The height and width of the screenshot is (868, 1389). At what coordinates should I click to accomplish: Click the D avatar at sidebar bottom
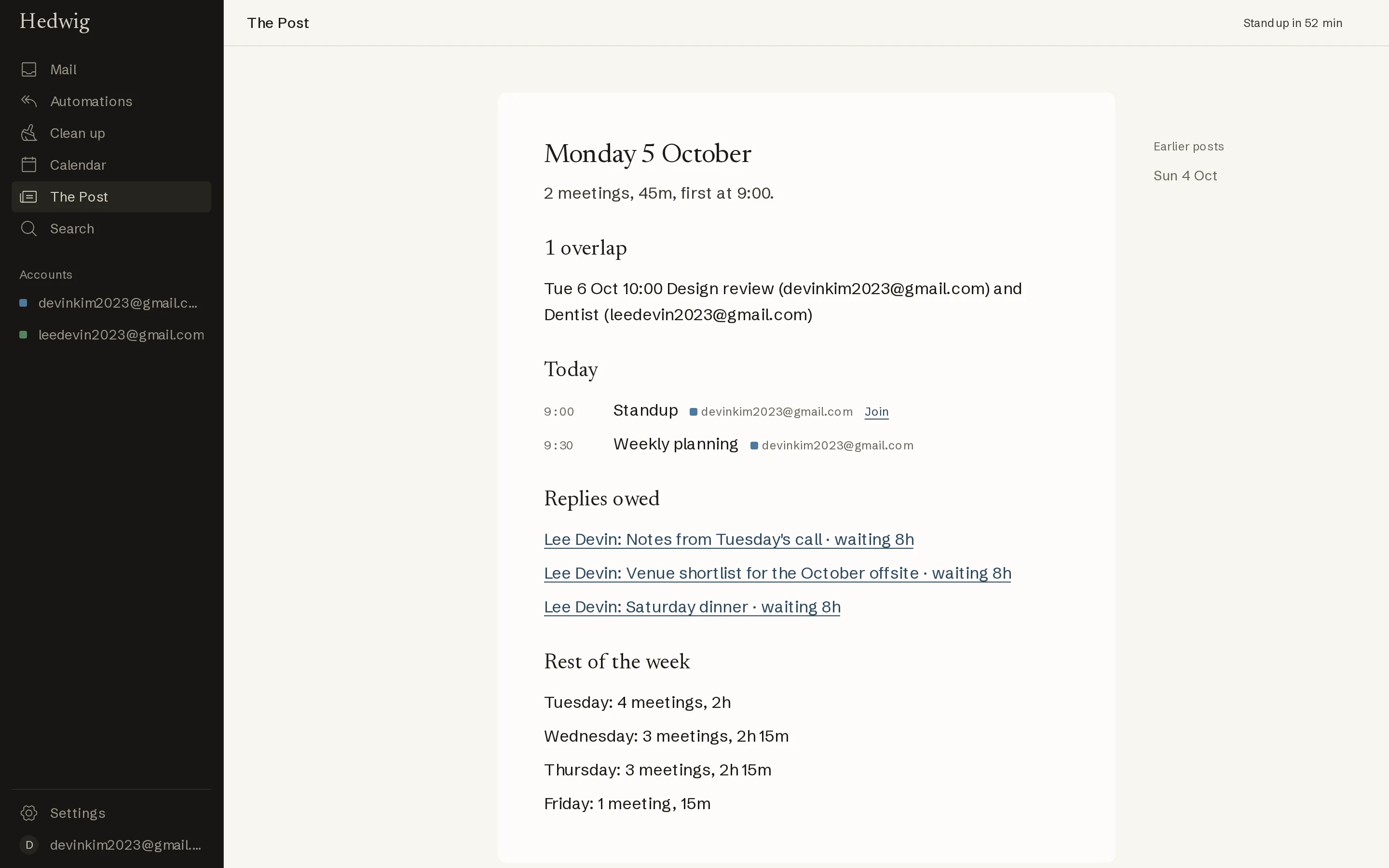coord(29,845)
